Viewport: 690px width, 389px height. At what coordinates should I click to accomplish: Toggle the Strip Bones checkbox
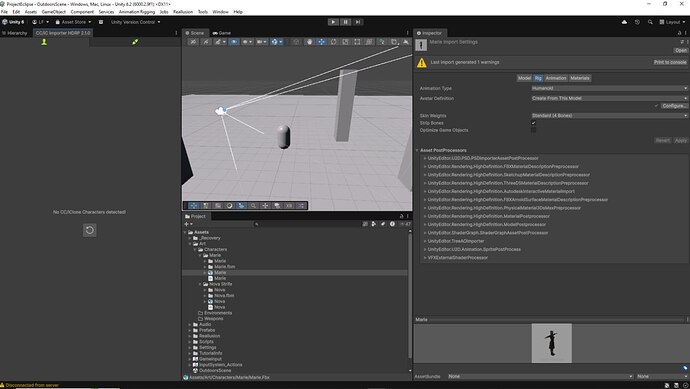click(x=533, y=123)
